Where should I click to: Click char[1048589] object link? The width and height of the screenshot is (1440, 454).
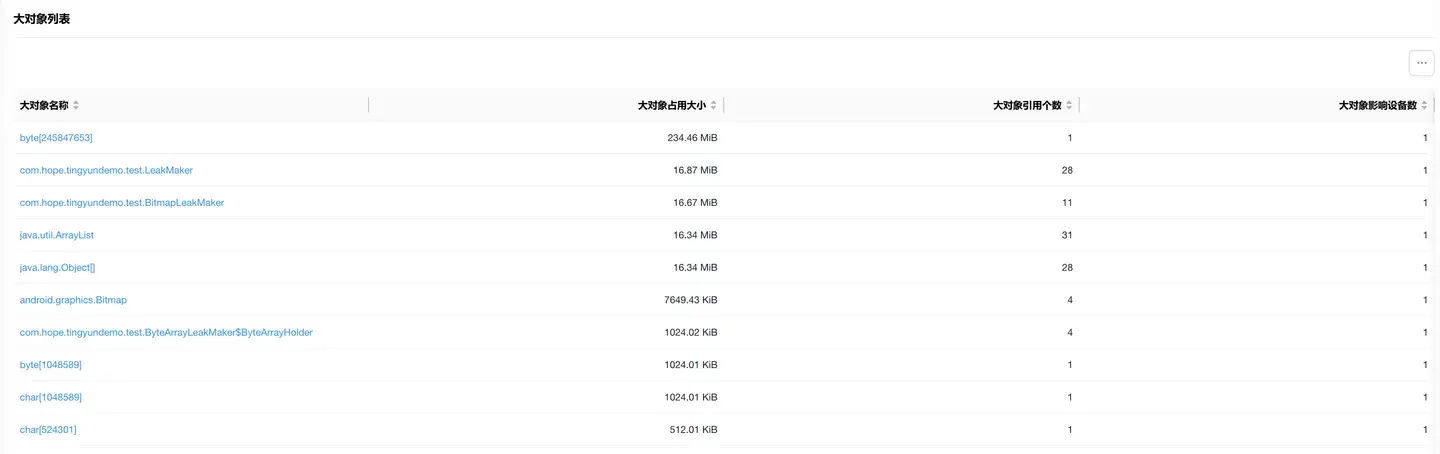[51, 397]
